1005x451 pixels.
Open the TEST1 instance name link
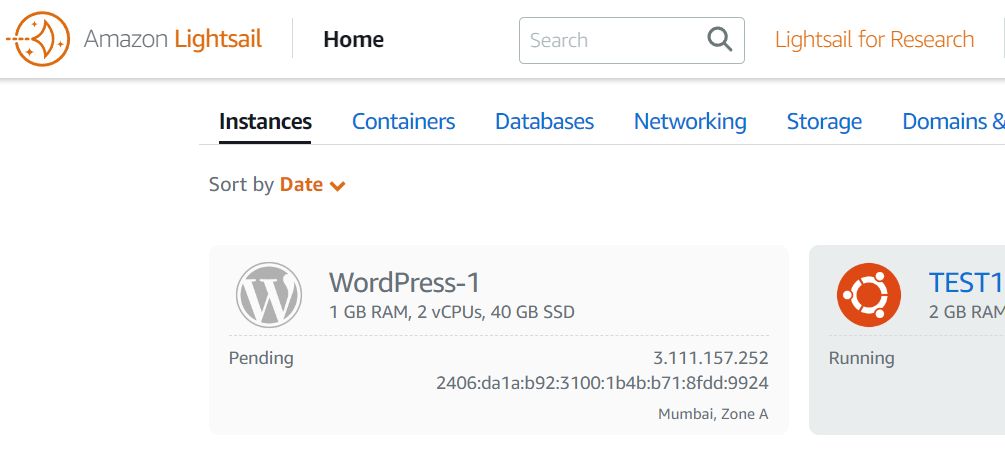965,283
